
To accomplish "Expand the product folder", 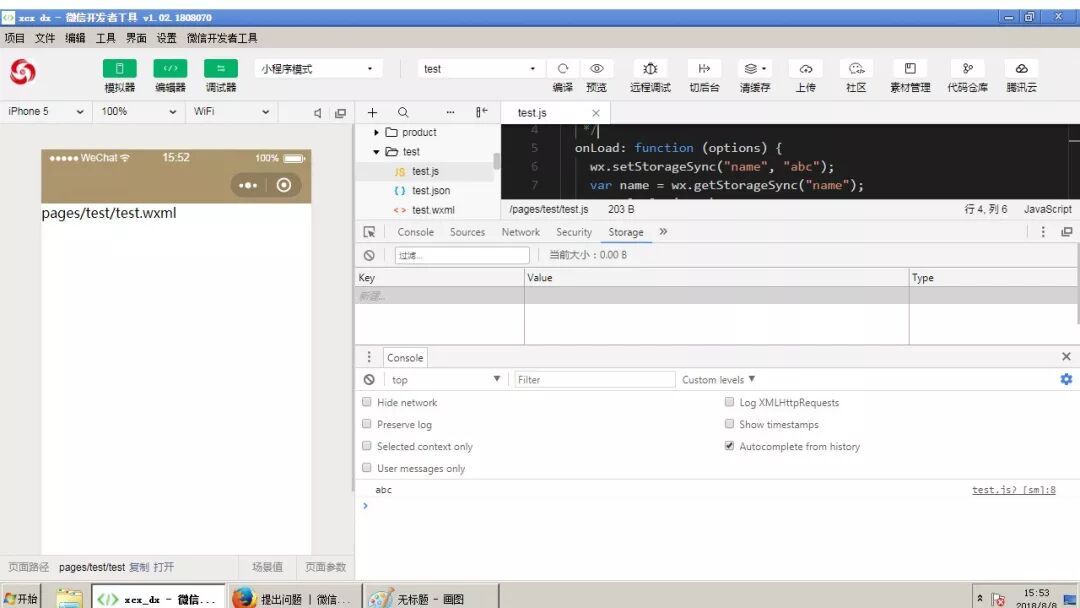I will coord(376,132).
